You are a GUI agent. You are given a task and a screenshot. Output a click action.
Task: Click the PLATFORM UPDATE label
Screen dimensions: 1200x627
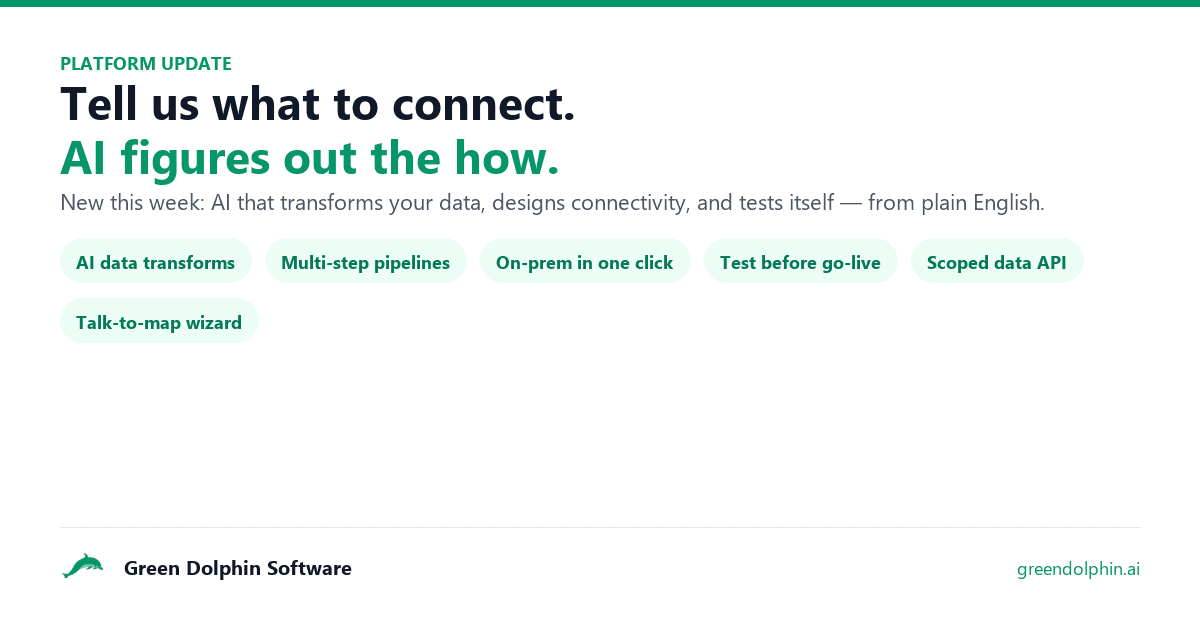(x=146, y=64)
